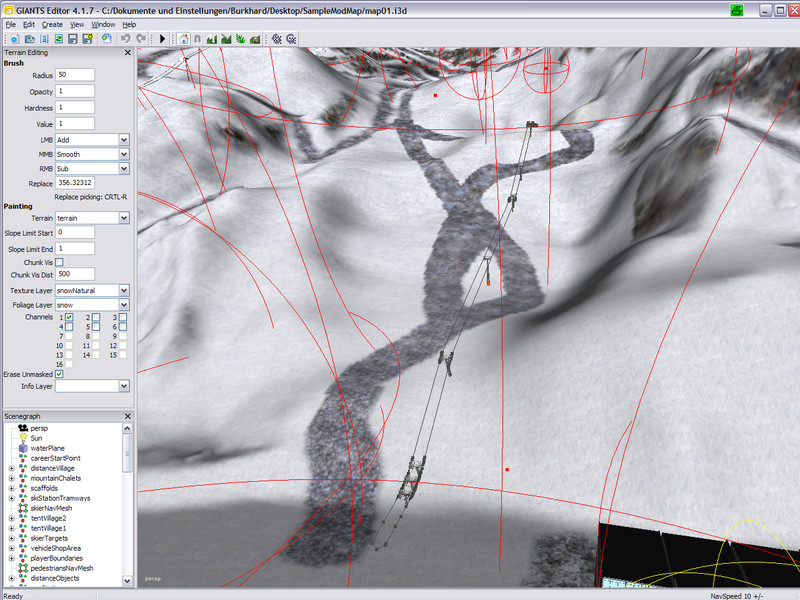Click the Save As toolbar icon
This screenshot has width=800, height=600.
87,39
